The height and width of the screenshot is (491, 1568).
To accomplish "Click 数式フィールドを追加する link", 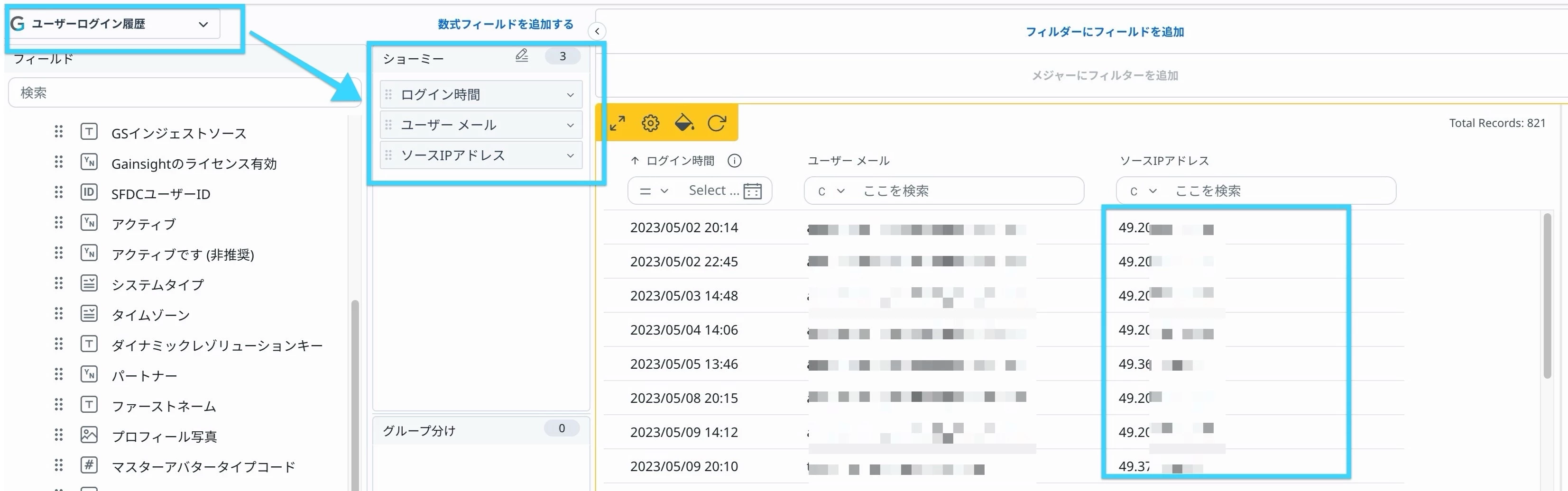I will [x=505, y=24].
